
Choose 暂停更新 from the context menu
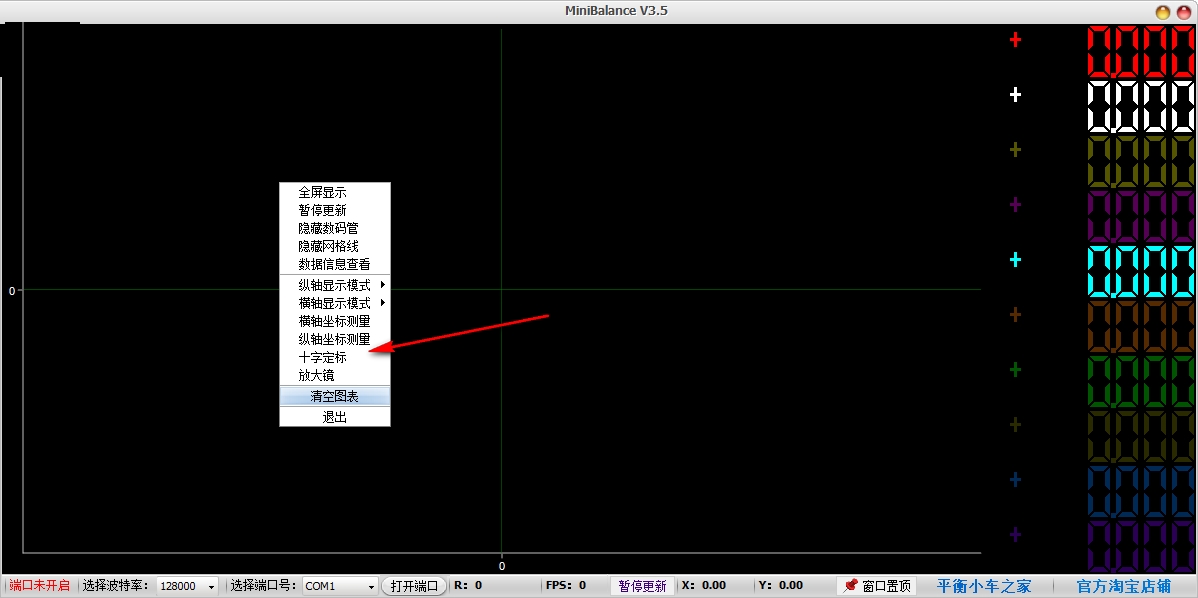click(335, 210)
